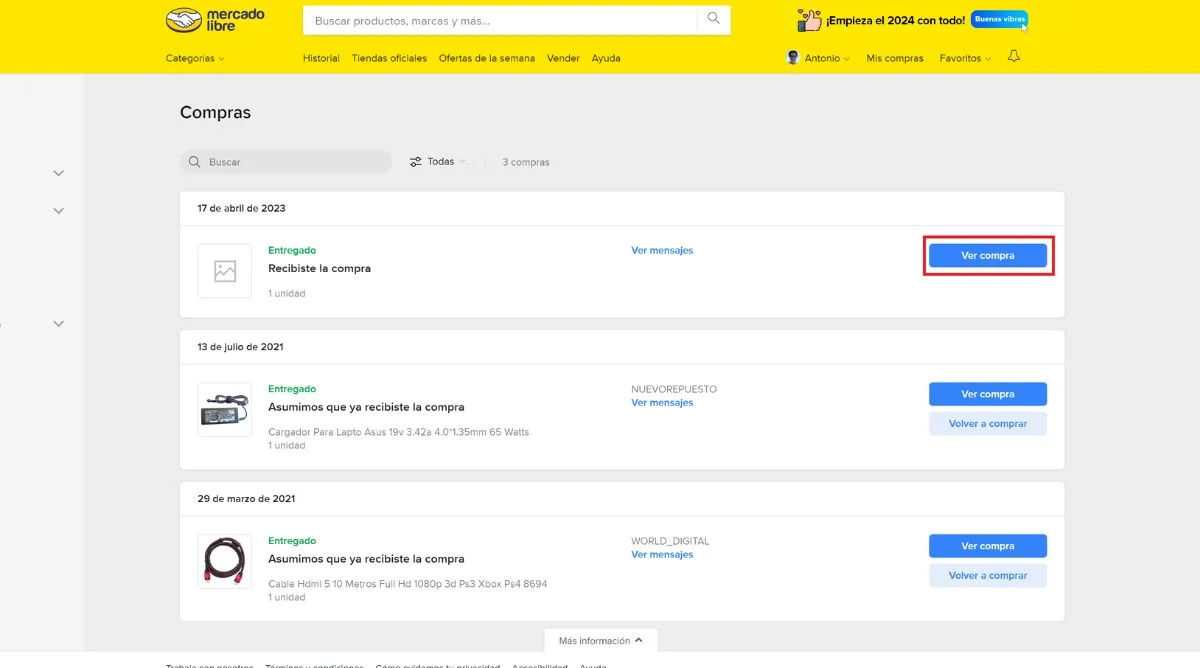The height and width of the screenshot is (668, 1200).
Task: Open Ver mensajes for WORLD_DIGITAL order
Action: [661, 554]
